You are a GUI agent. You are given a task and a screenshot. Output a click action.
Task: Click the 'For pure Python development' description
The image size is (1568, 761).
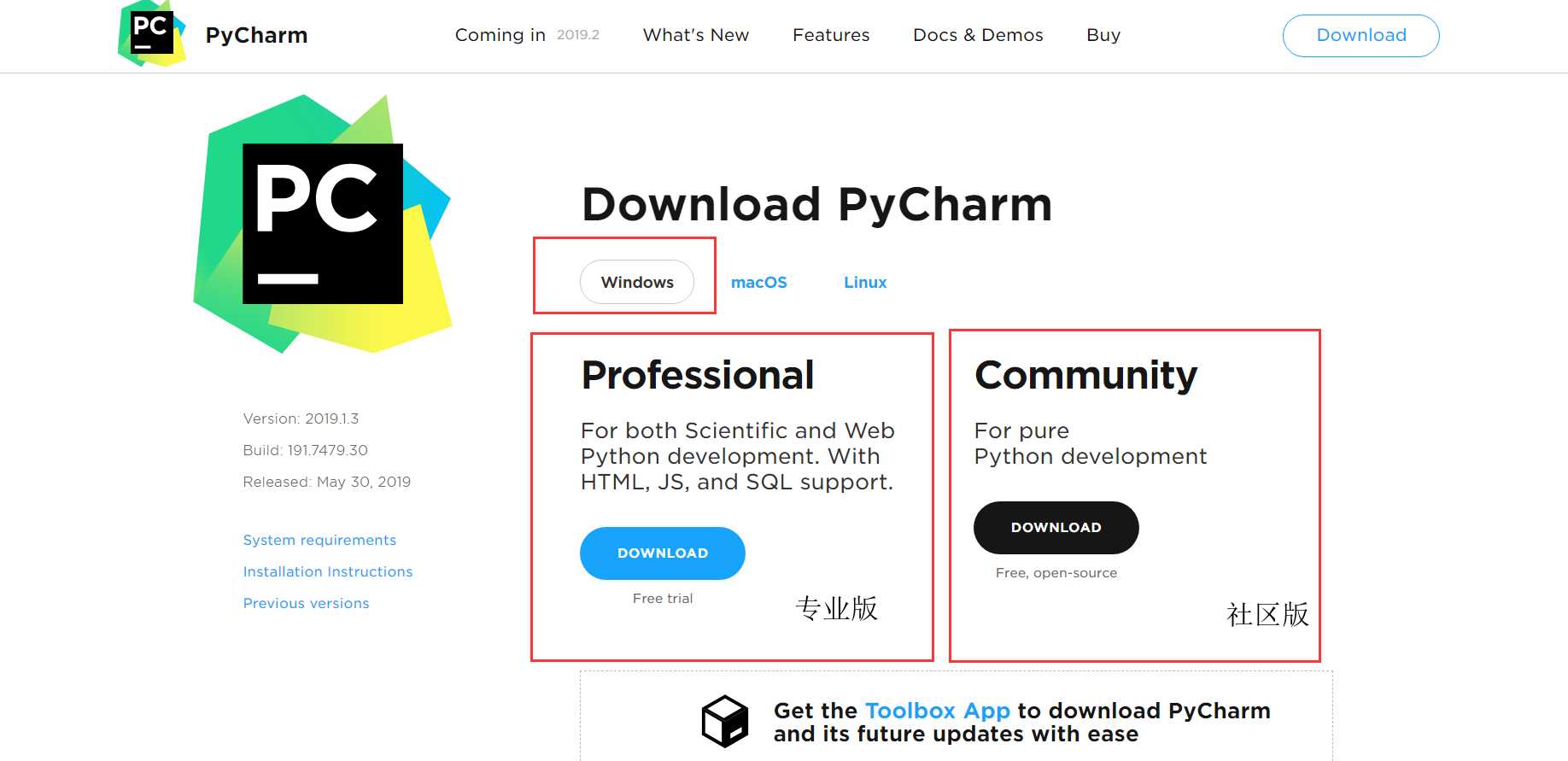(1091, 443)
